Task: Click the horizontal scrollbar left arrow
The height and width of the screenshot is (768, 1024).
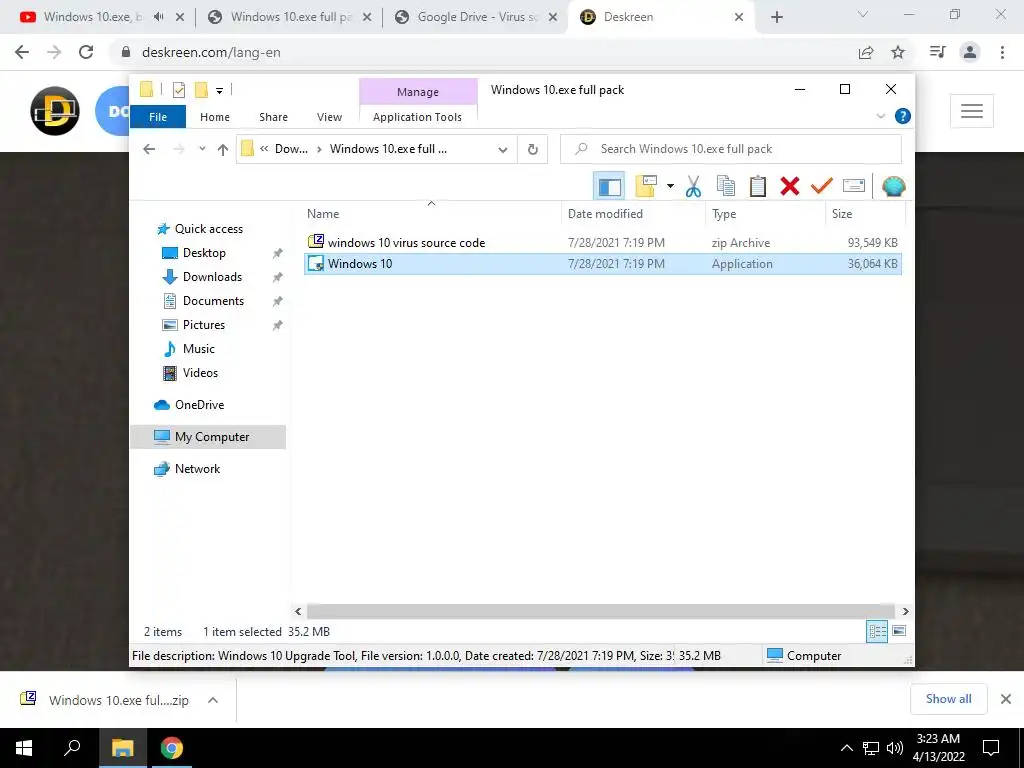Action: point(298,611)
